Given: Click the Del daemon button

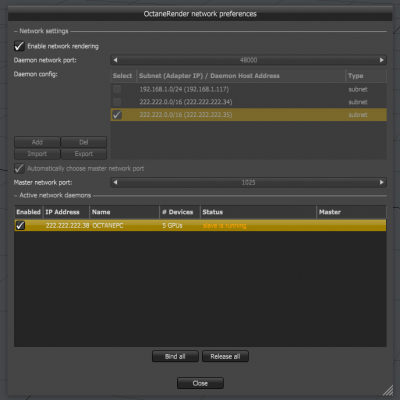Looking at the screenshot, I should [84, 142].
